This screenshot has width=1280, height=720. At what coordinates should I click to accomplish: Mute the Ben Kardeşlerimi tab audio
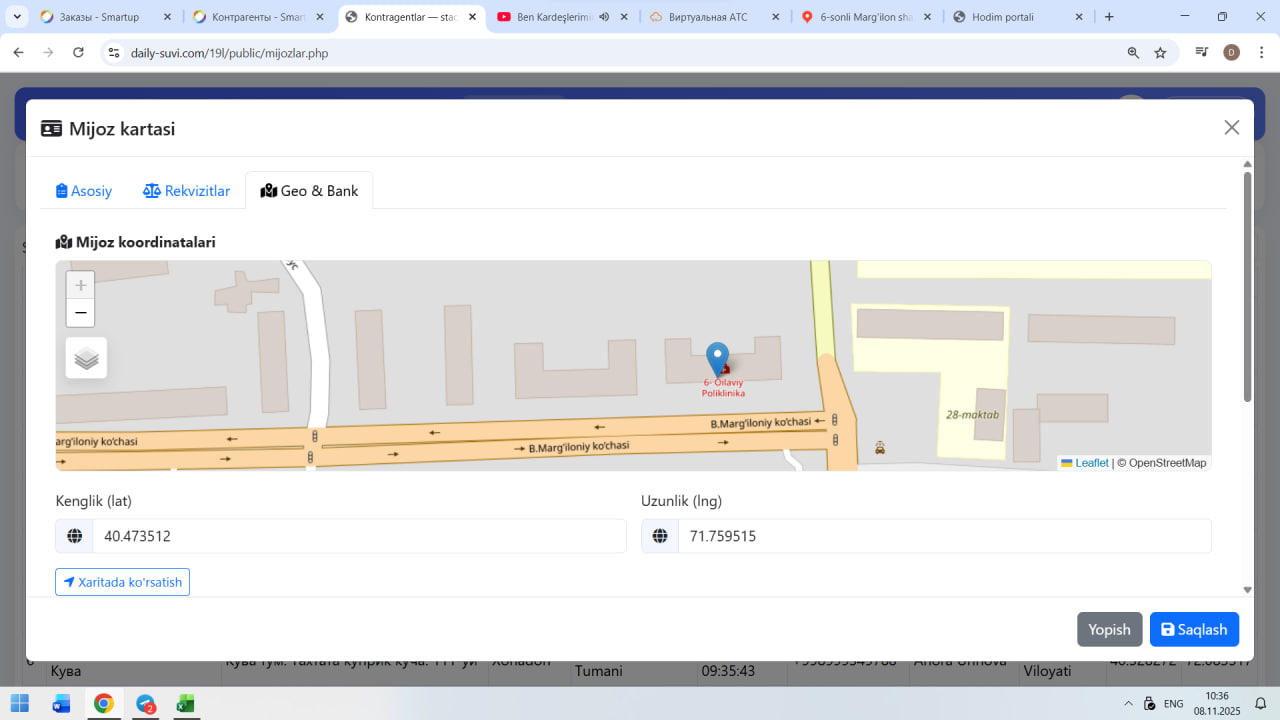[x=604, y=17]
